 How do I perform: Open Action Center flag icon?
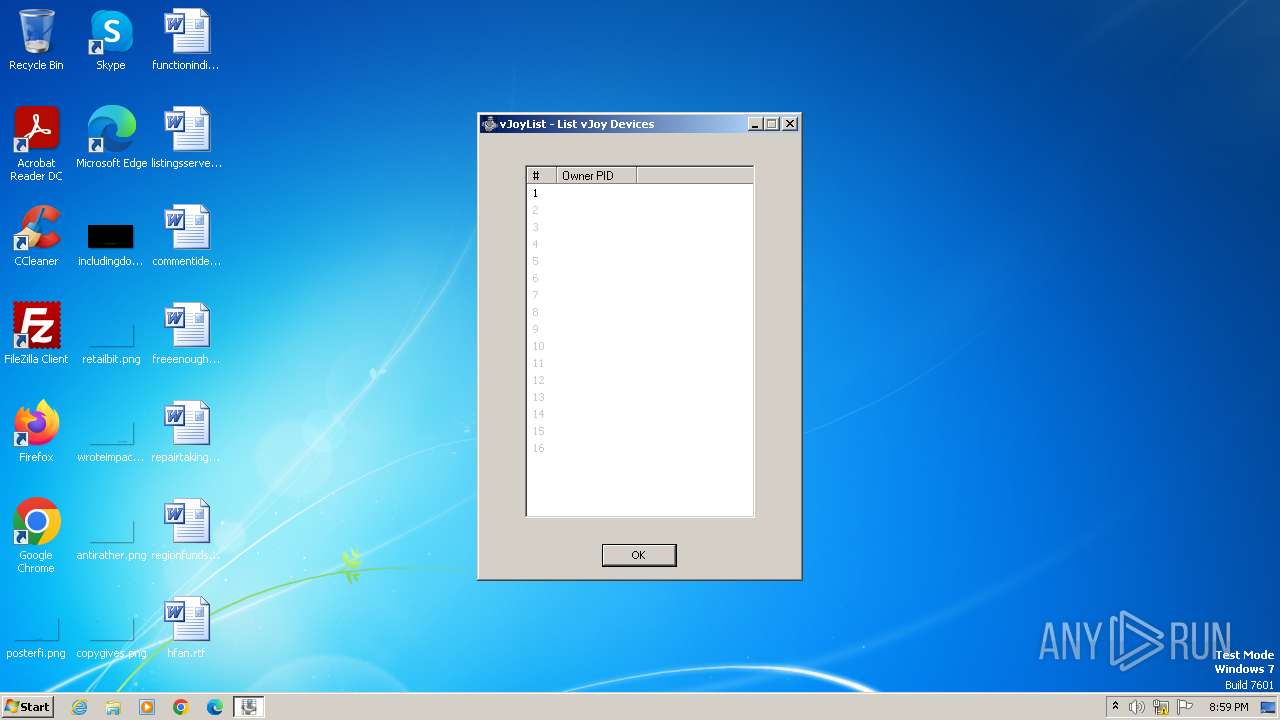pyautogui.click(x=1185, y=707)
